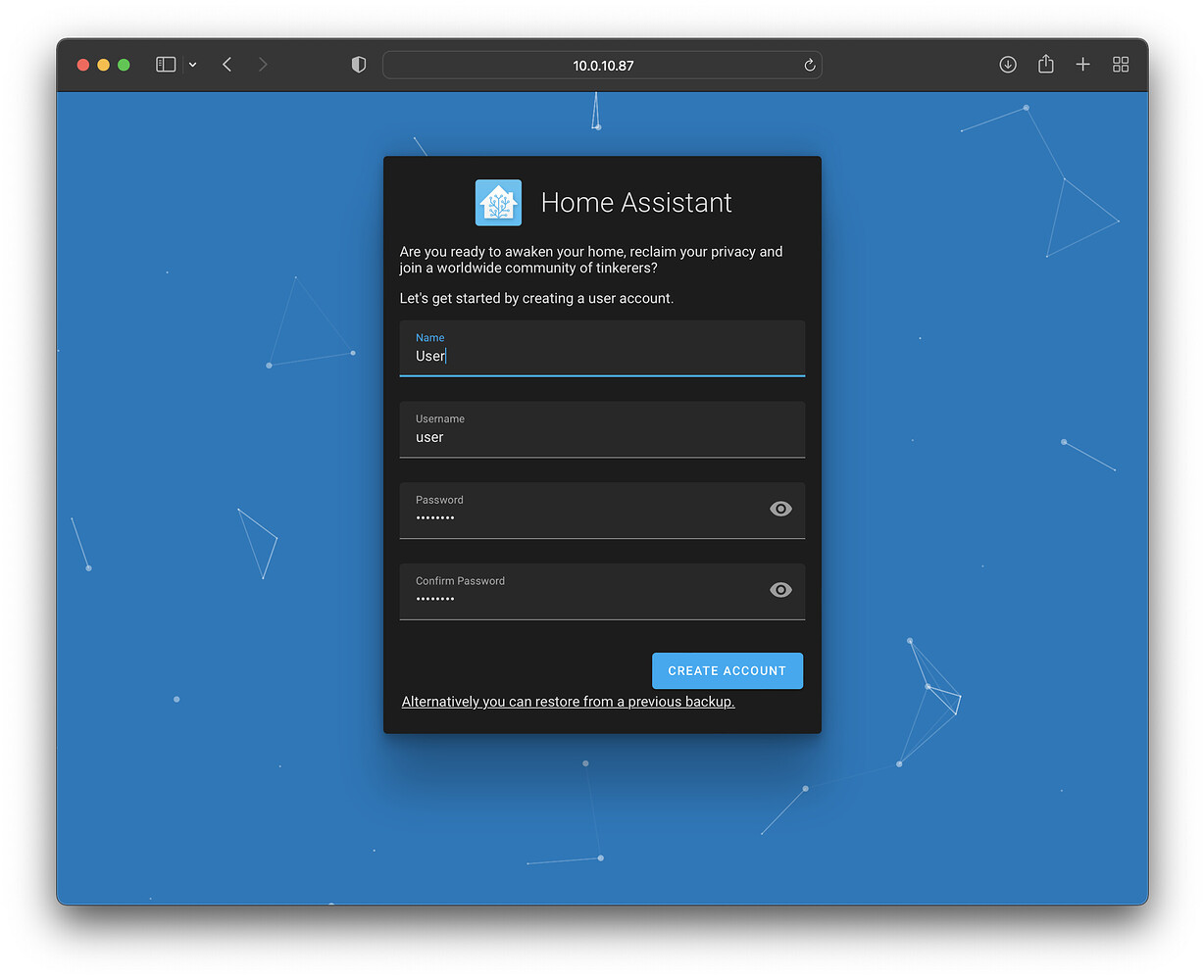Click the back navigation chevron
The width and height of the screenshot is (1204, 980).
pos(226,64)
